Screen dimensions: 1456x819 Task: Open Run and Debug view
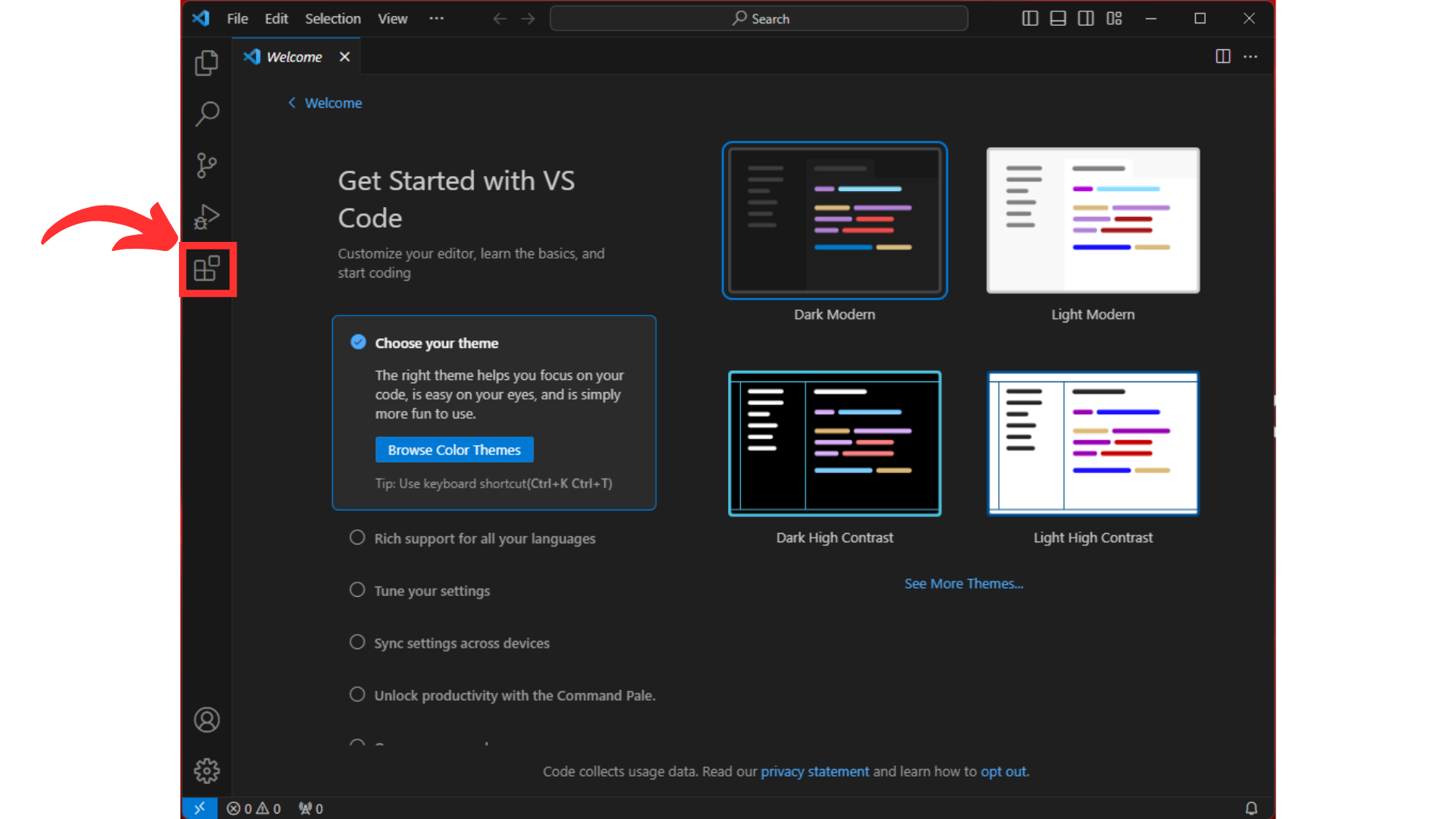point(206,217)
